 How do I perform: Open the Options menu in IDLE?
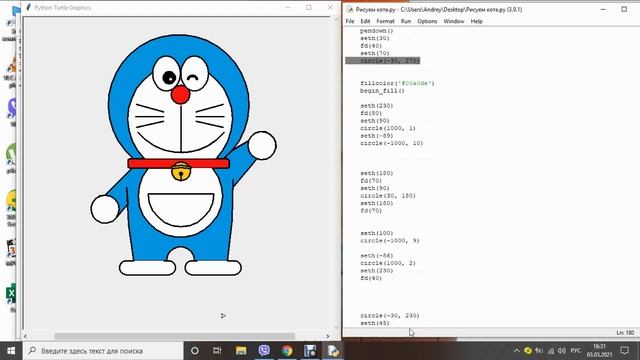pos(427,21)
